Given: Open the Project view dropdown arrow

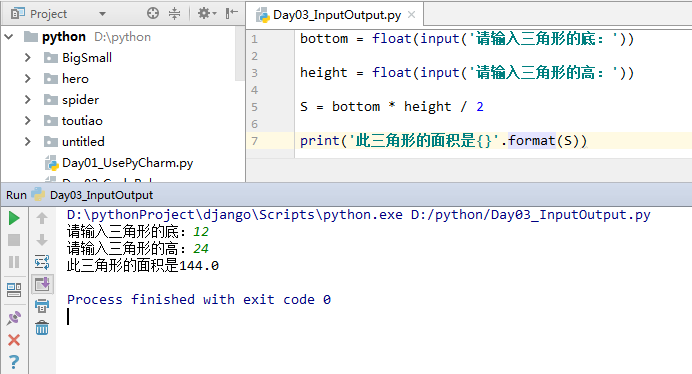Looking at the screenshot, I should [102, 14].
